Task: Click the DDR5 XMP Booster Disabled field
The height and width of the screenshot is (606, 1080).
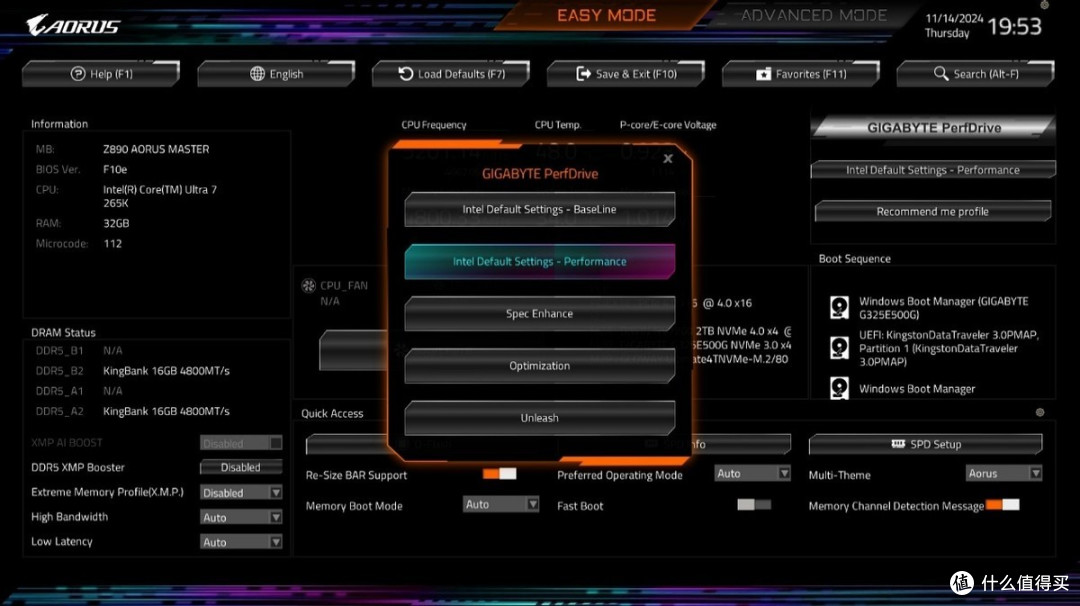Action: pos(240,467)
